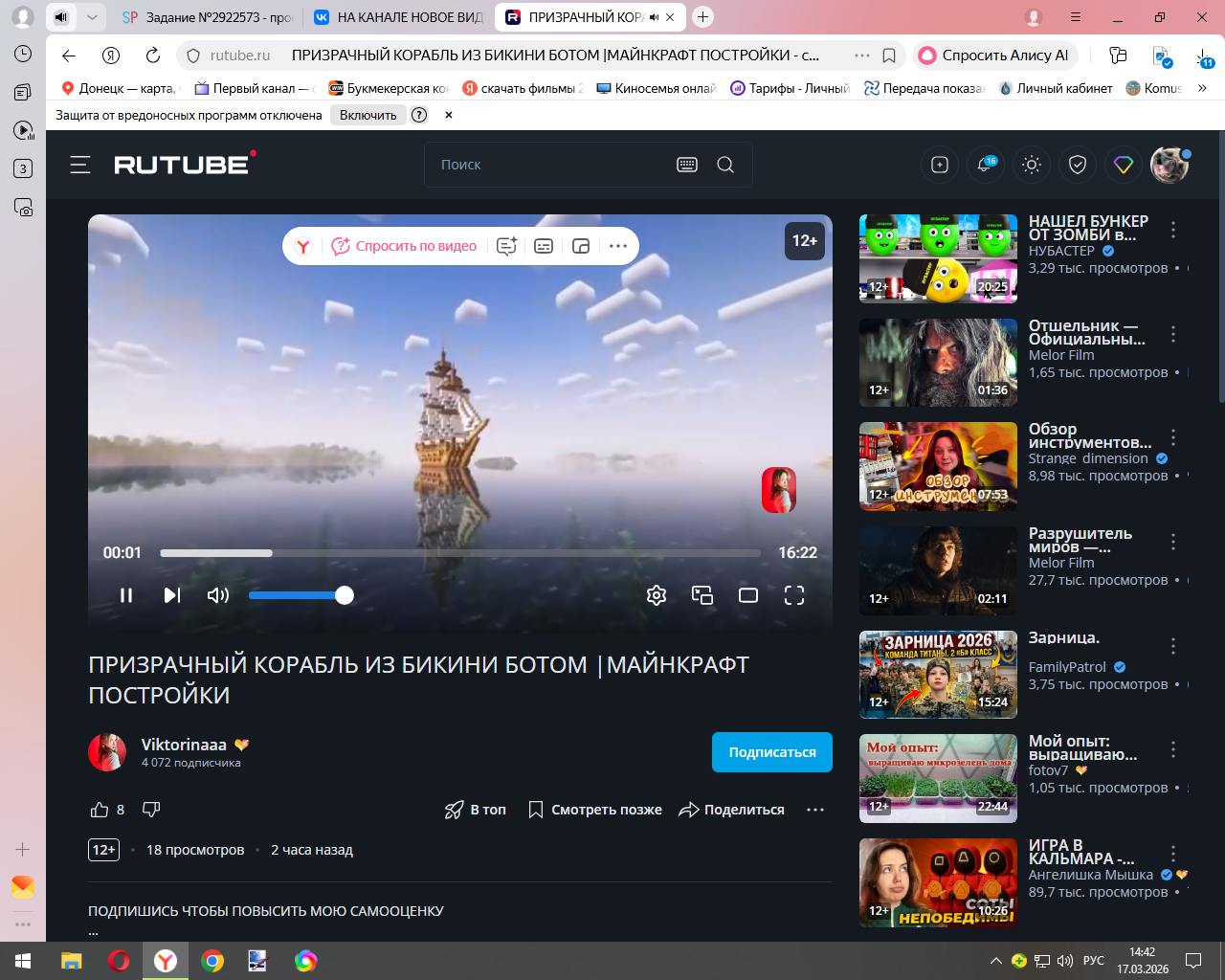Open the player settings gear
The height and width of the screenshot is (980, 1225).
[657, 595]
